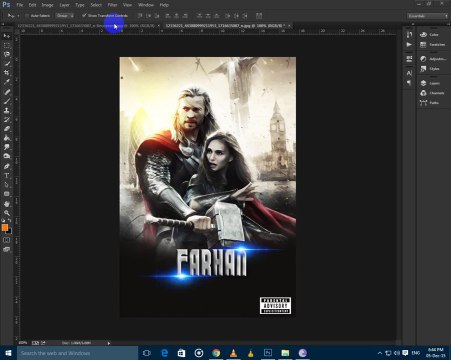Open the Help menu

tap(164, 5)
